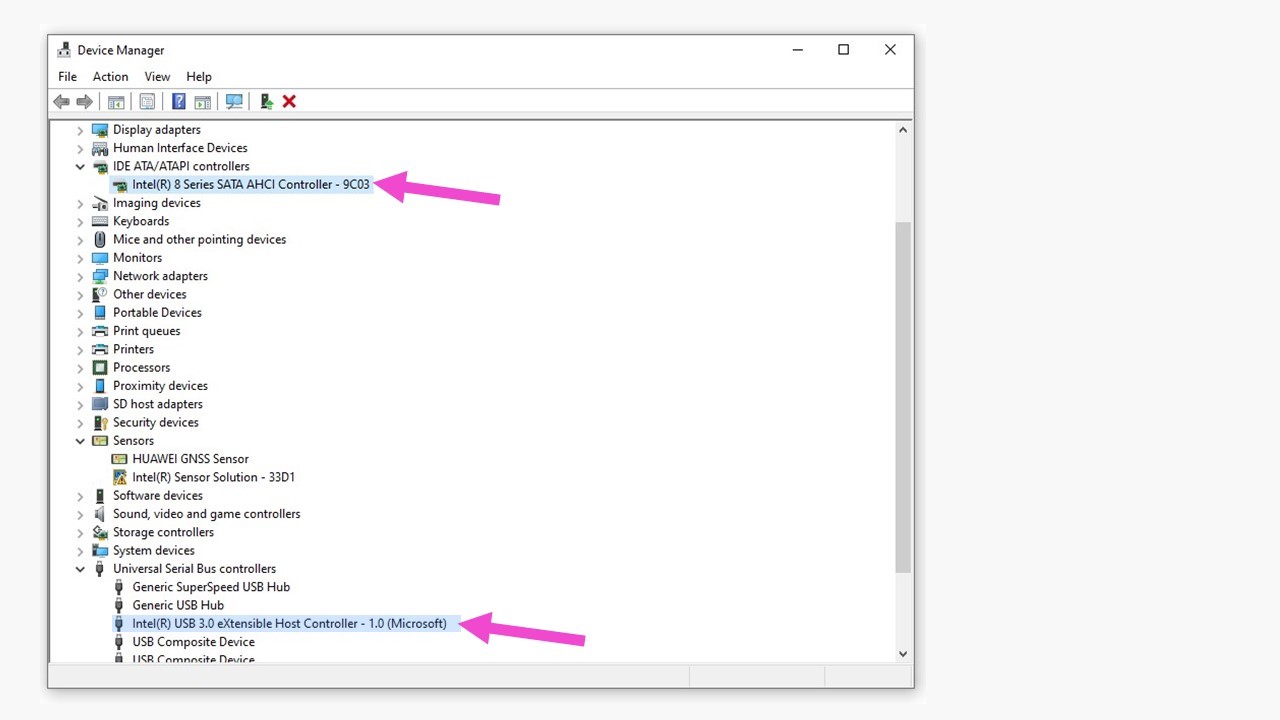Click the Monitors category icon
This screenshot has width=1280, height=720.
pos(100,258)
